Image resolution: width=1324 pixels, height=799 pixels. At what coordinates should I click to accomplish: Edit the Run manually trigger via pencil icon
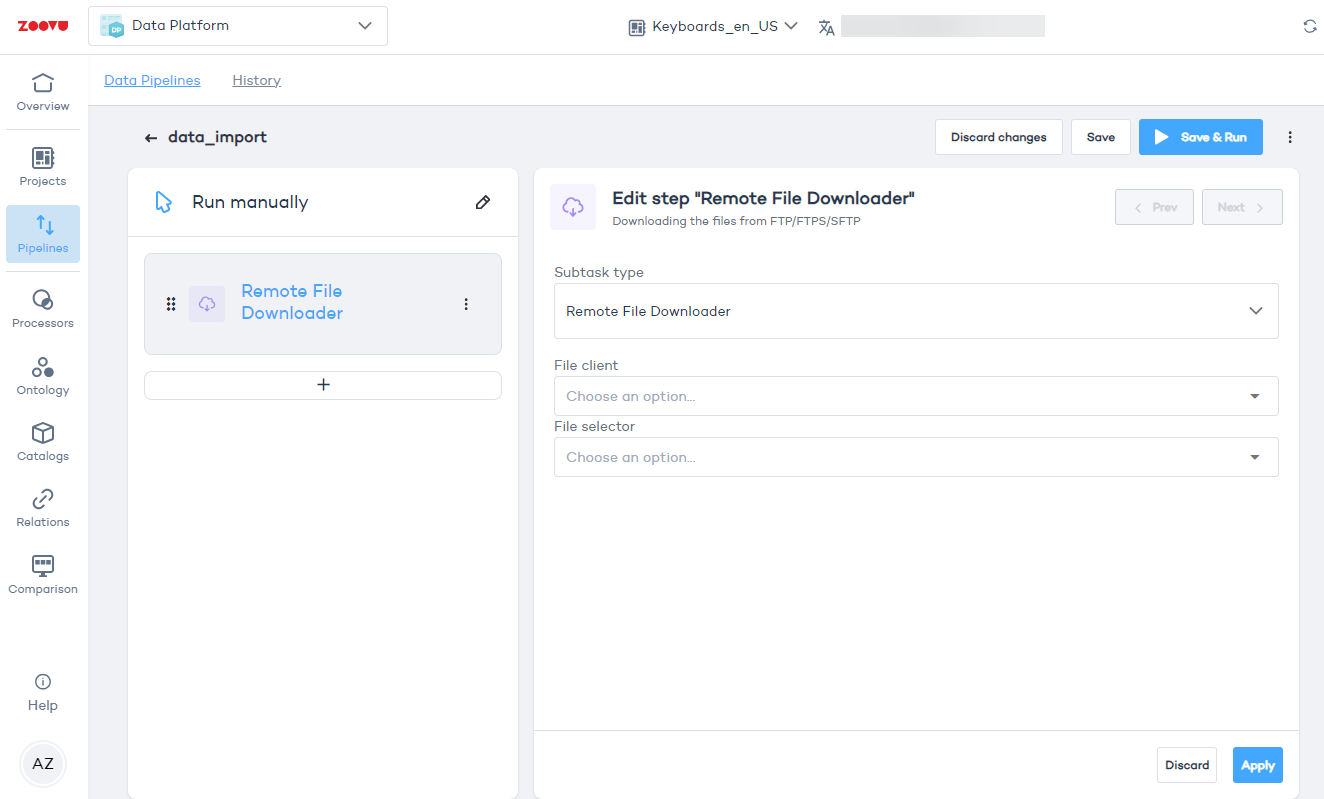click(483, 202)
